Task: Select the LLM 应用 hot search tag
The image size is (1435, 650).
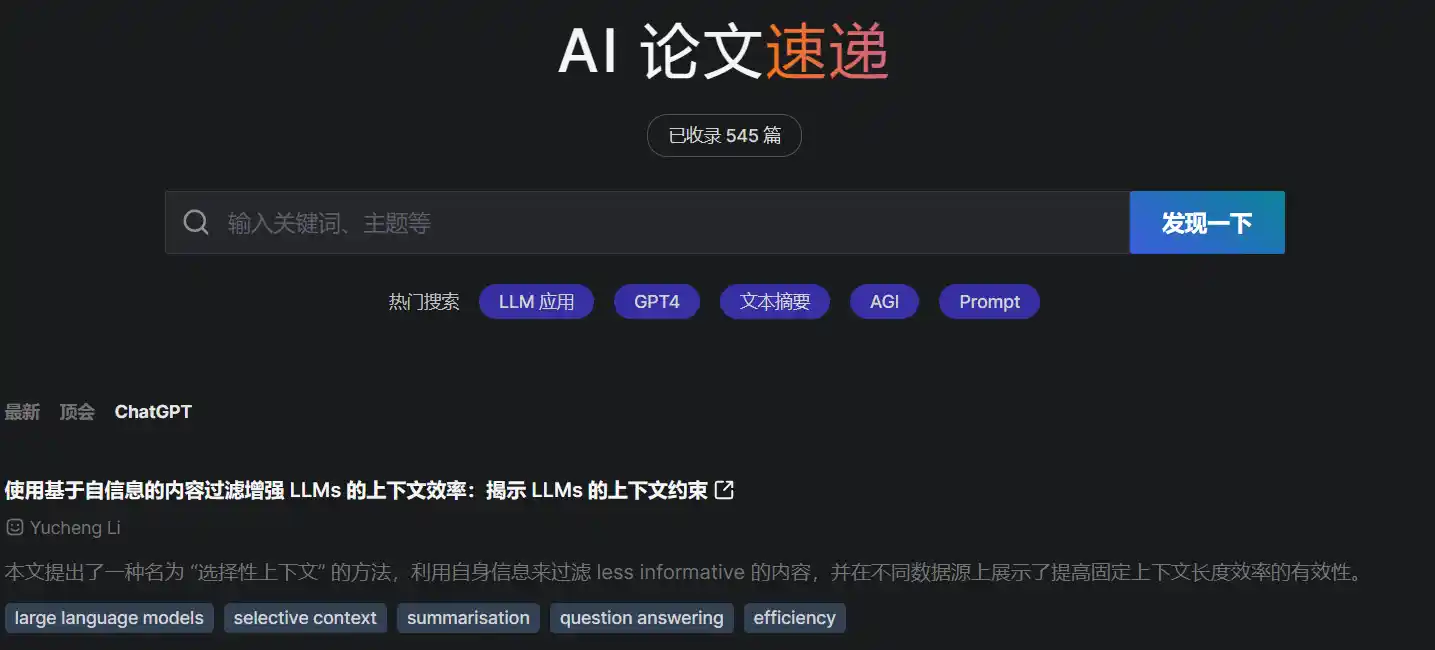Action: coord(536,302)
